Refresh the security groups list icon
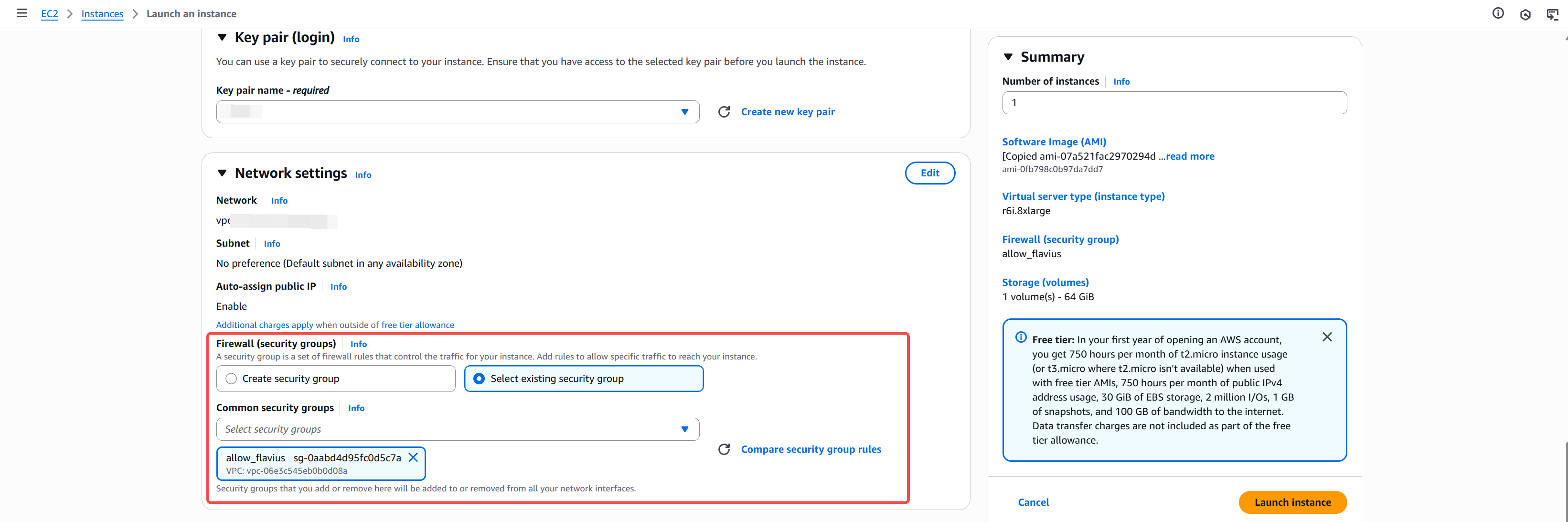 [724, 449]
